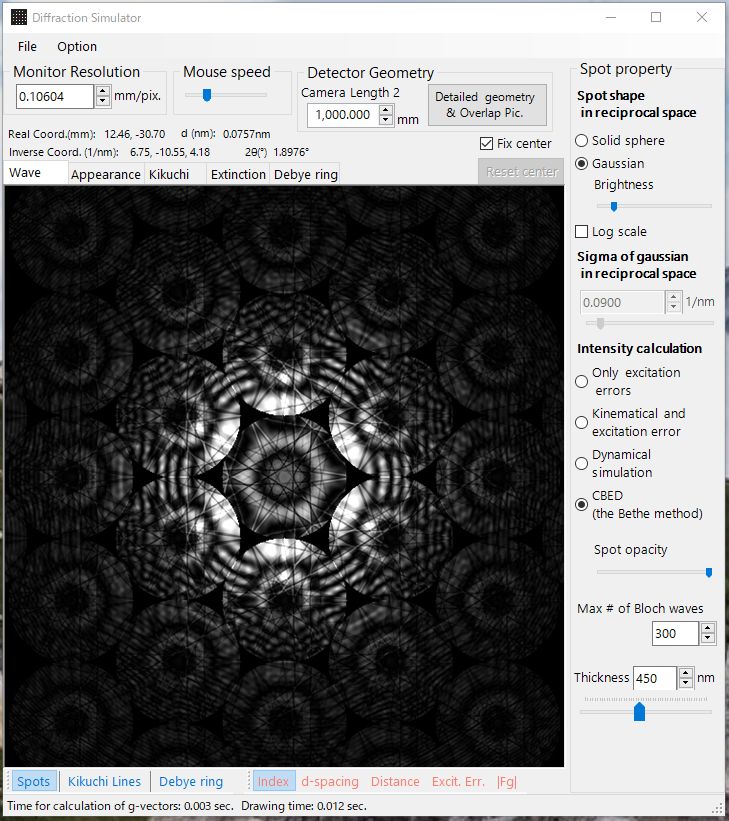
Task: Adjust the Brightness slider
Action: [614, 206]
